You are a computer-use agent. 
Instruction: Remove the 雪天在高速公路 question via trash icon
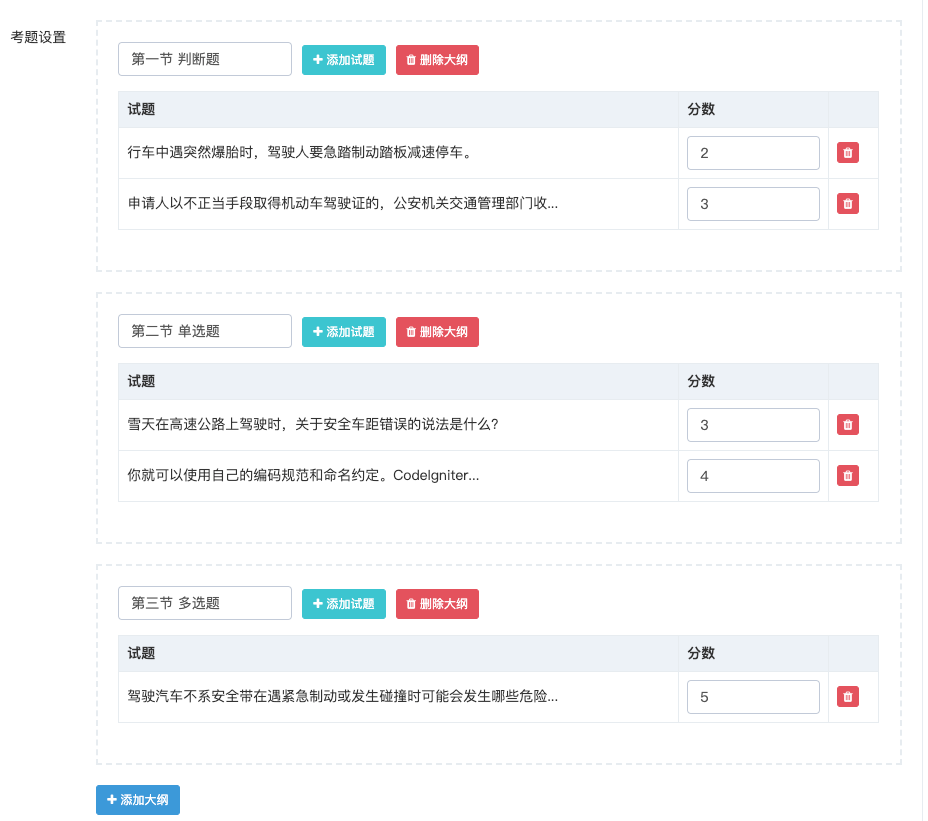(x=847, y=425)
